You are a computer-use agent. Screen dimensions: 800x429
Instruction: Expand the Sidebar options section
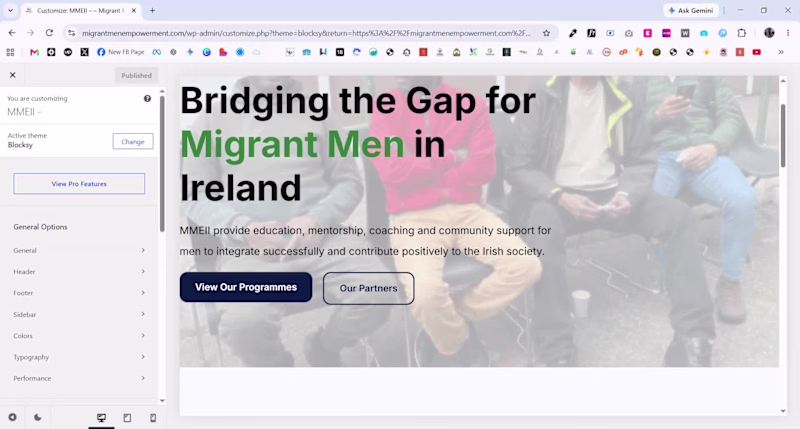(79, 315)
